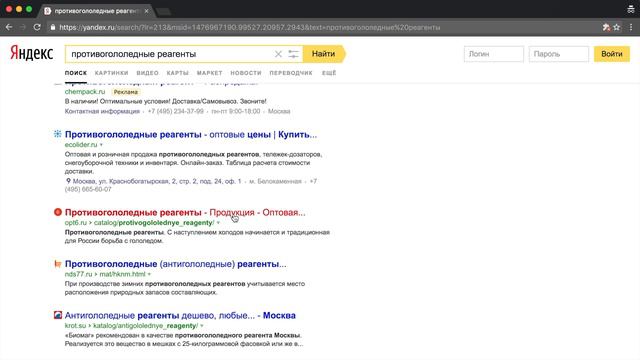The image size is (640, 360).
Task: Click the ecolider.ru green domain link
Action: [81, 145]
